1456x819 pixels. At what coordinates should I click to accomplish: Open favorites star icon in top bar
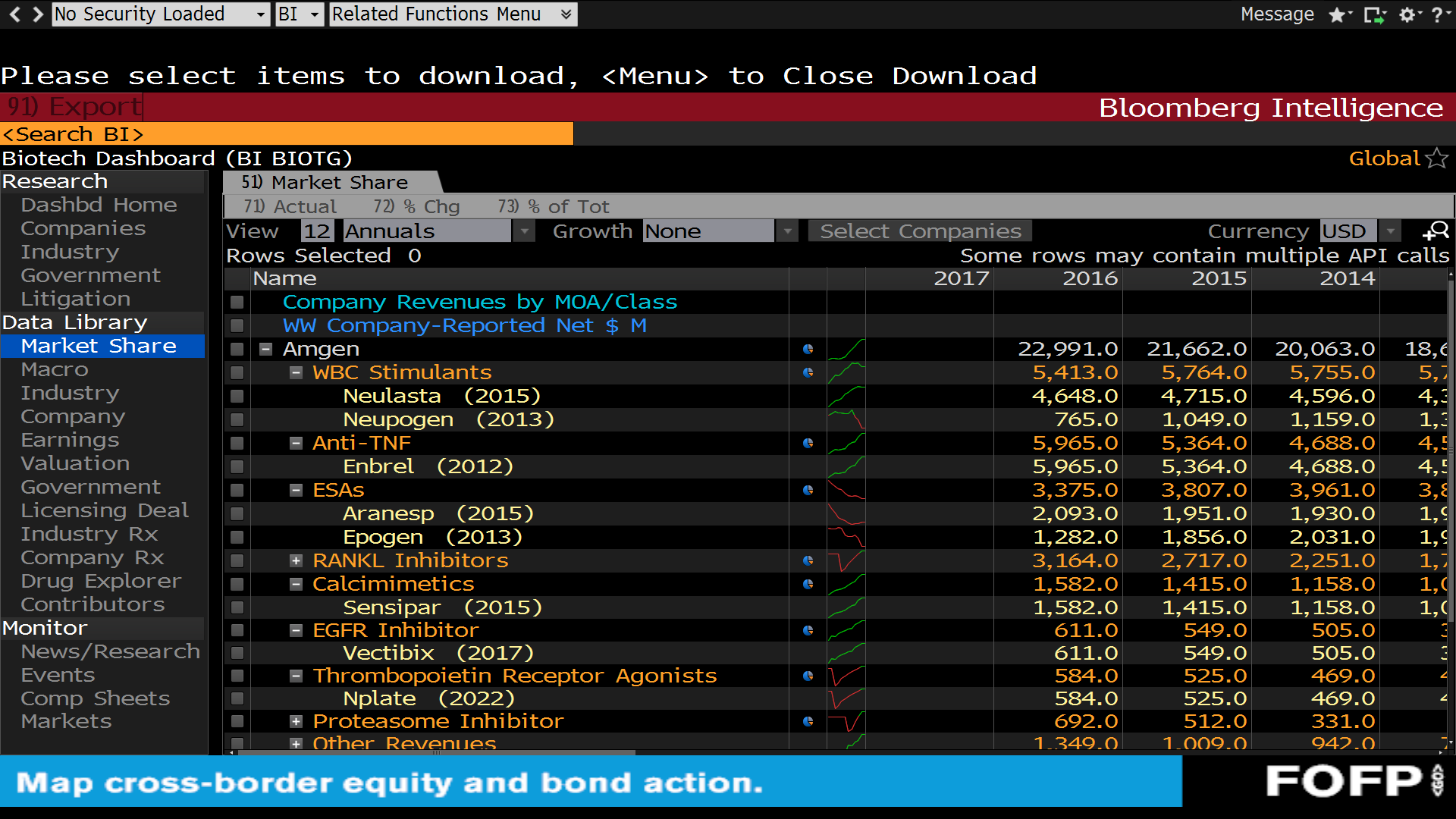click(1339, 14)
